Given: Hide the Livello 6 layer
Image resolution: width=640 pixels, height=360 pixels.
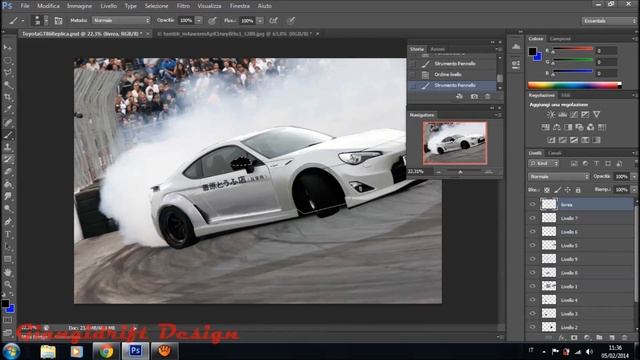Looking at the screenshot, I should coord(532,231).
